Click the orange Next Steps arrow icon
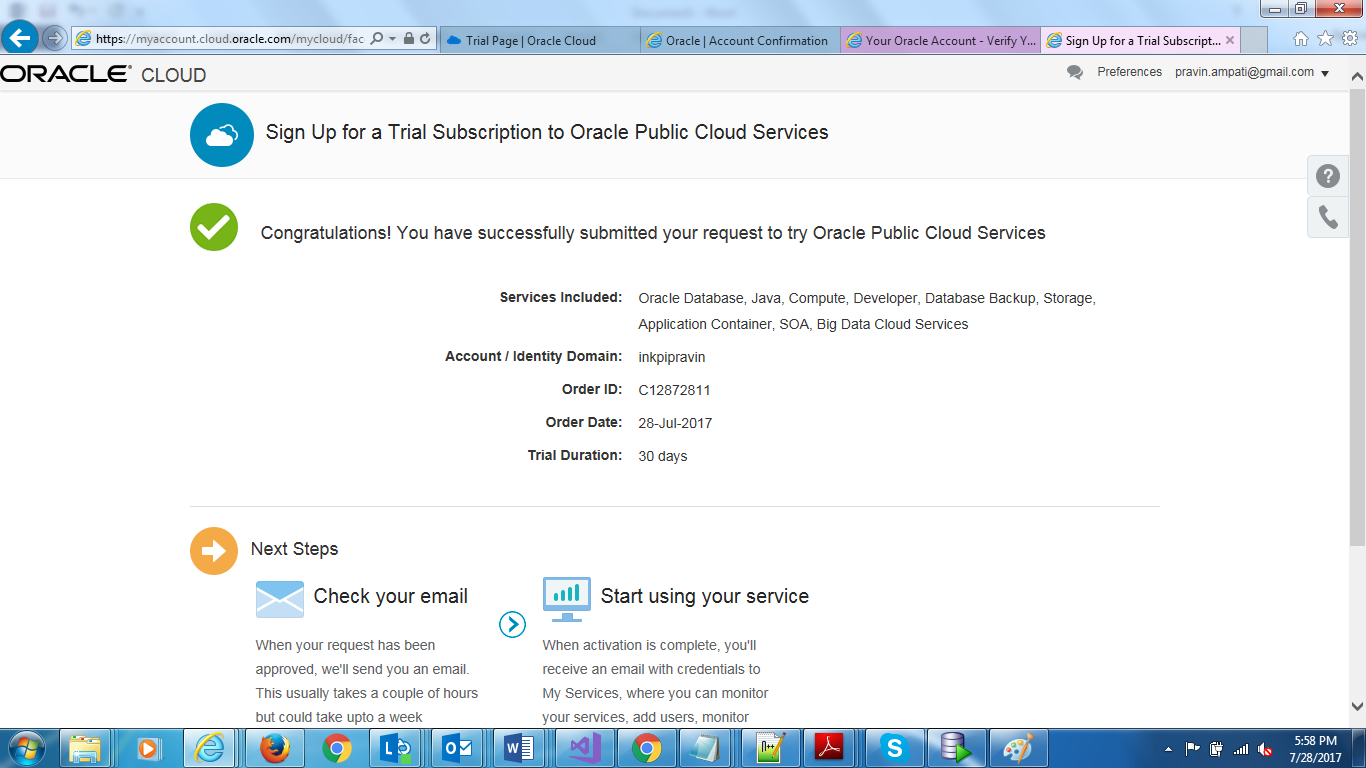Image resolution: width=1366 pixels, height=768 pixels. pos(213,549)
